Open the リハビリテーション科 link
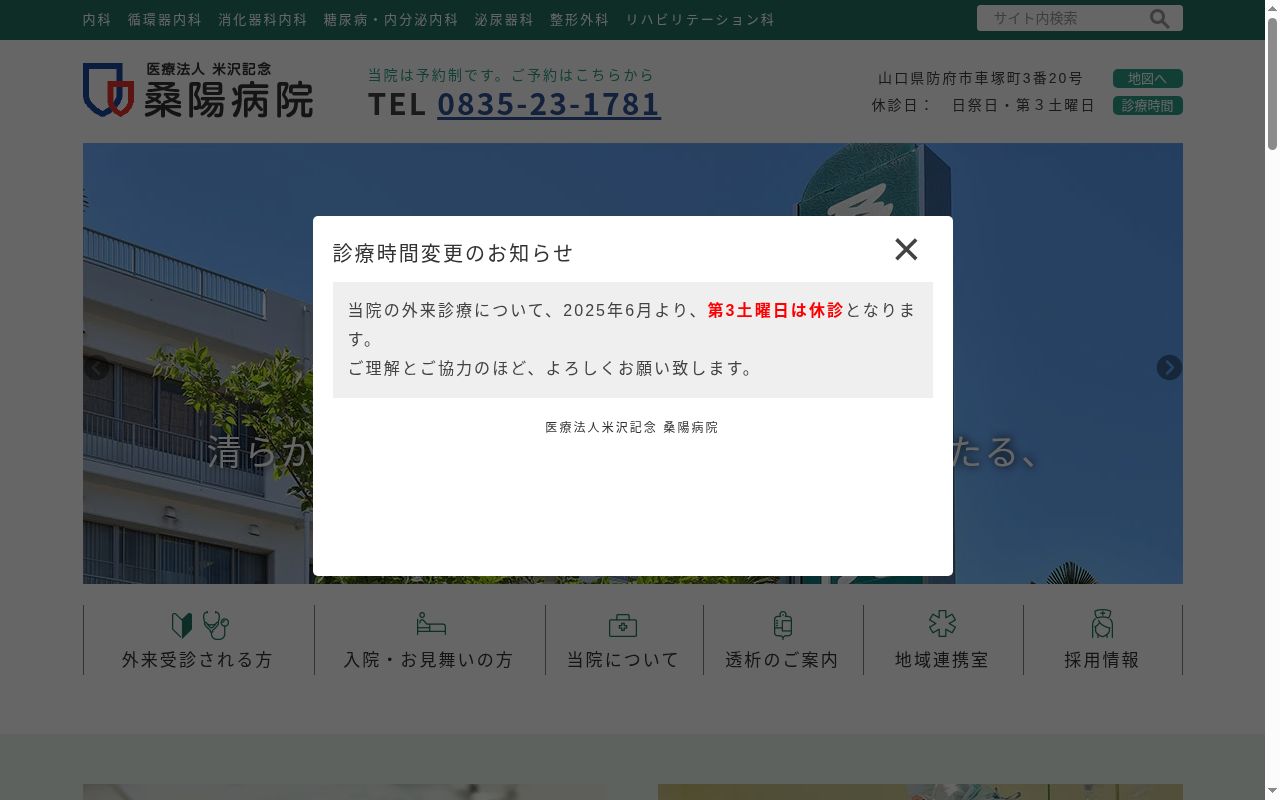 [x=700, y=19]
